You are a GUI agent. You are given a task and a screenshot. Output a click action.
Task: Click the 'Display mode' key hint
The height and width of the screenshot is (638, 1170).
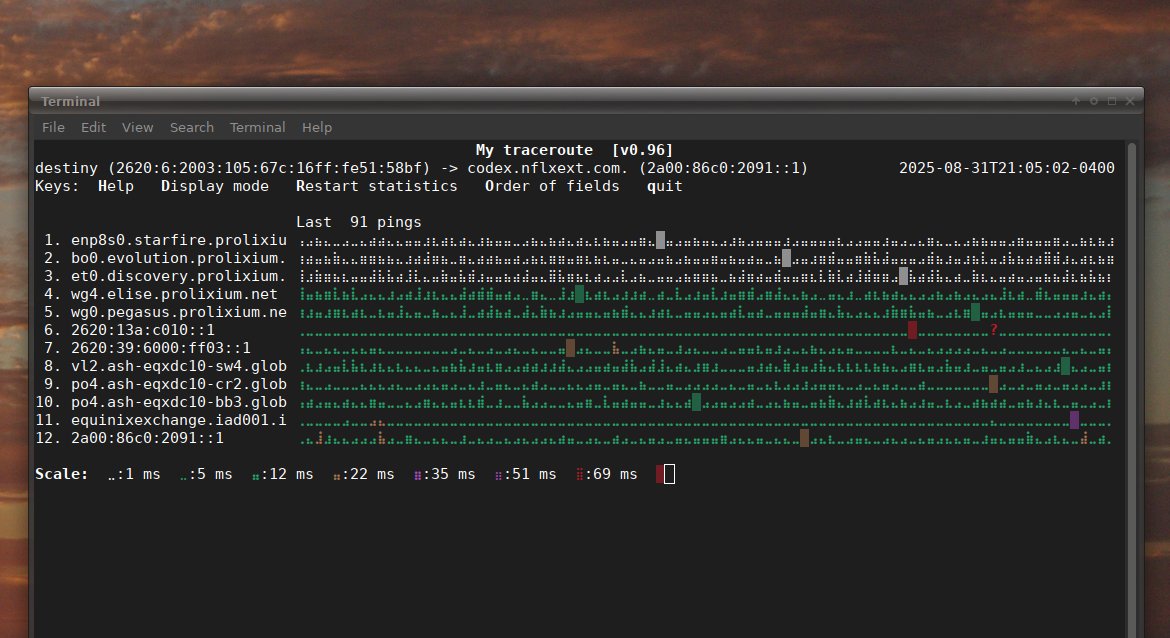click(x=215, y=186)
